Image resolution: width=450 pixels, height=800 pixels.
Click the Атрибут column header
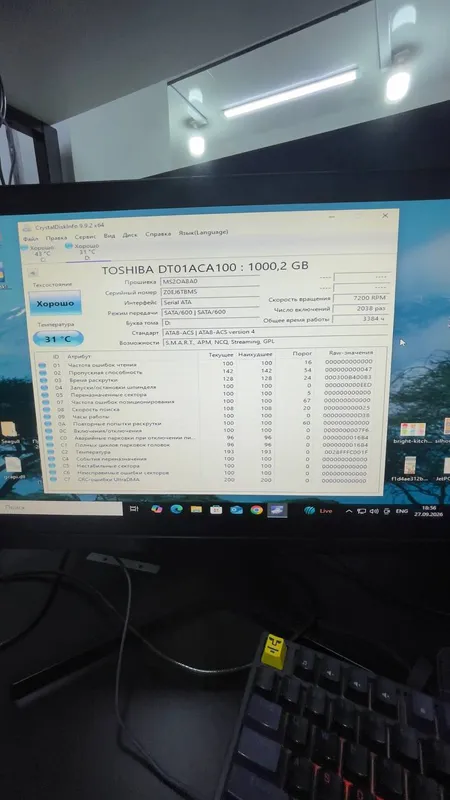click(79, 357)
